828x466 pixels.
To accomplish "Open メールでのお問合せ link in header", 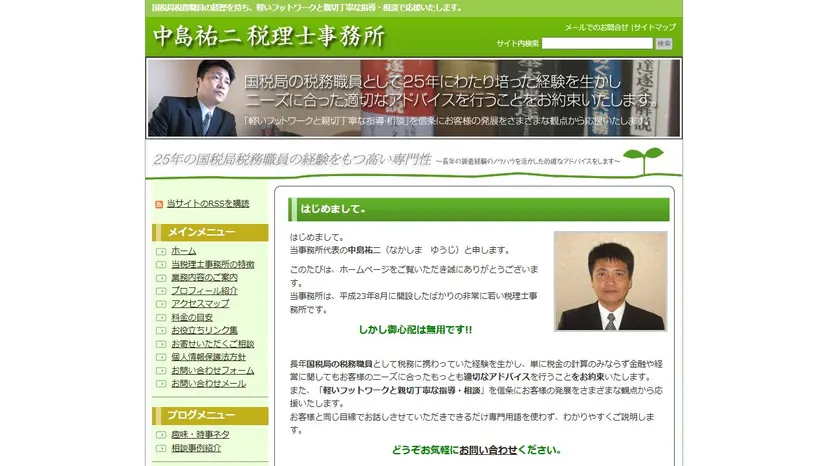I will click(x=596, y=27).
